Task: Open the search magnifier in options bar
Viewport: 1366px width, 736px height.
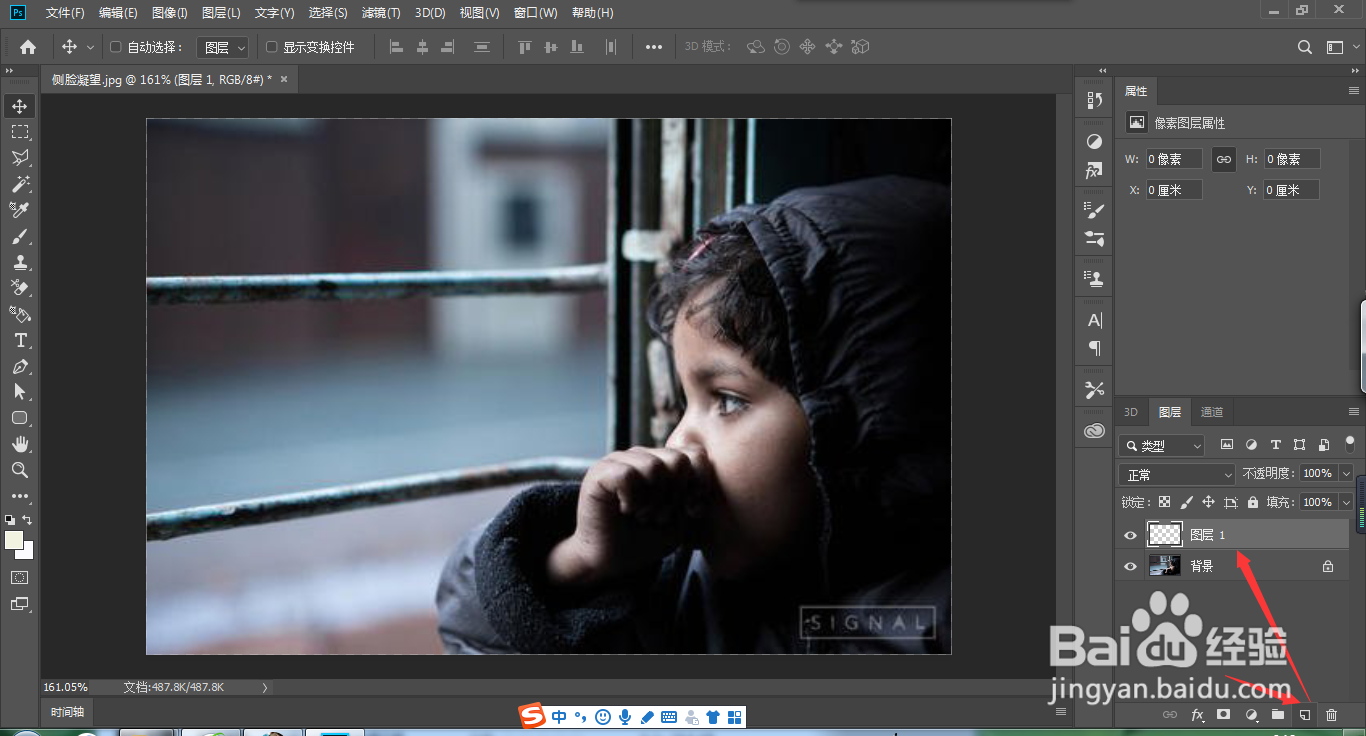Action: 1305,47
